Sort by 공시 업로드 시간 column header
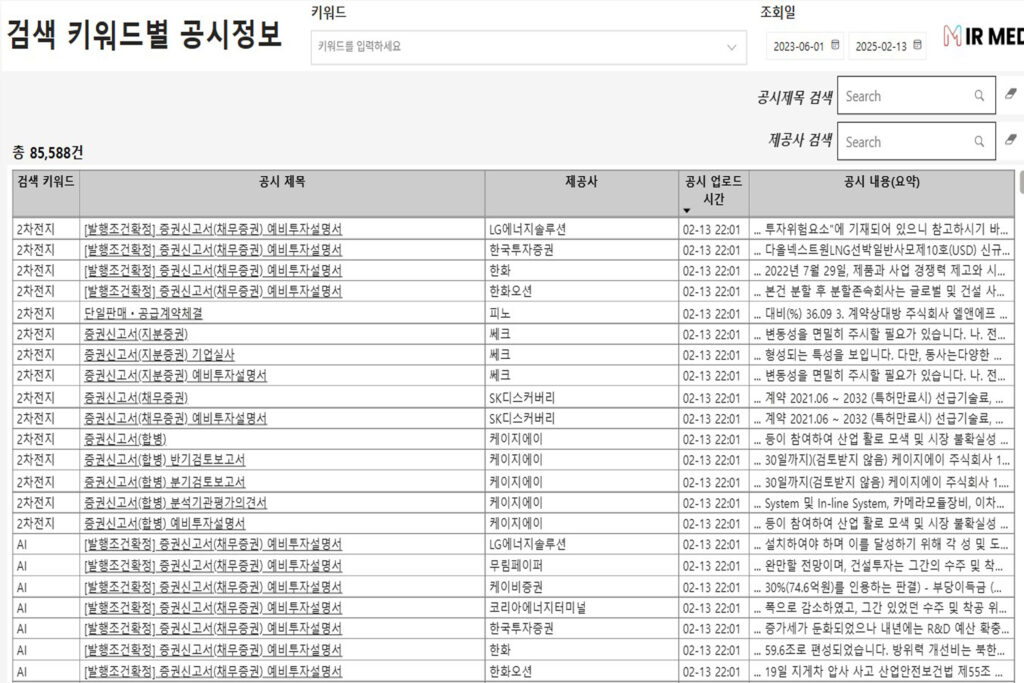The height and width of the screenshot is (683, 1024). tap(713, 193)
